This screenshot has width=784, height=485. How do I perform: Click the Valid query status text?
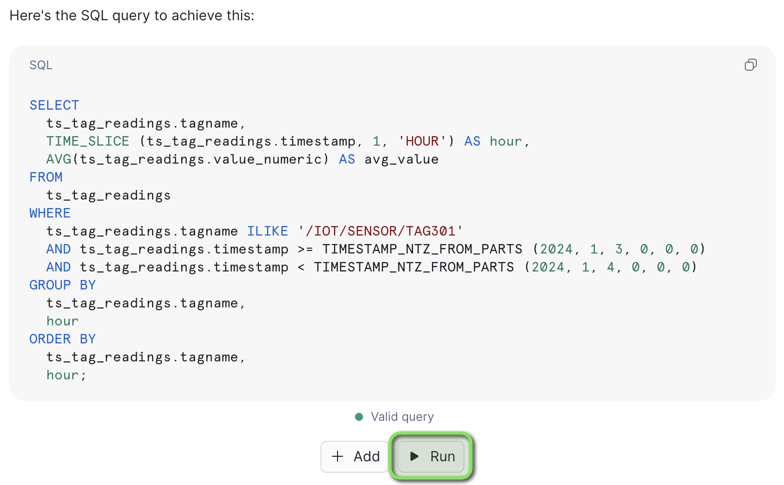[402, 417]
